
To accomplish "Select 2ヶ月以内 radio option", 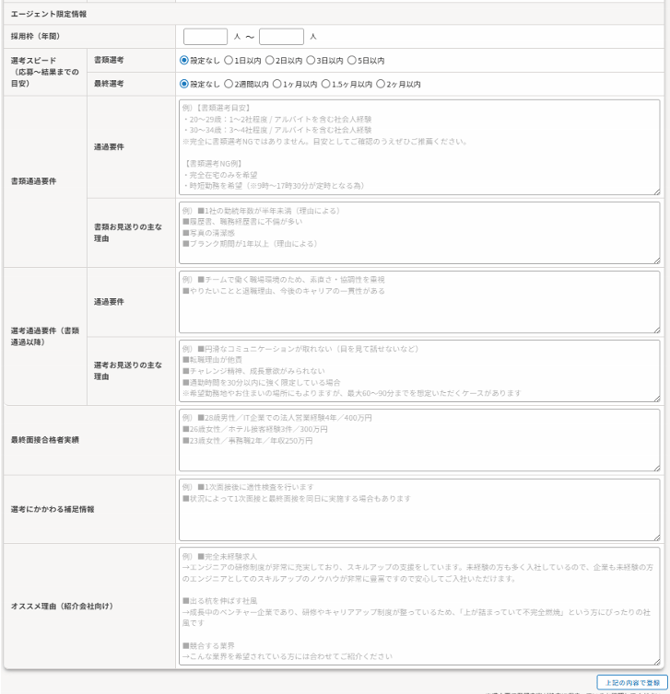I will pyautogui.click(x=376, y=85).
